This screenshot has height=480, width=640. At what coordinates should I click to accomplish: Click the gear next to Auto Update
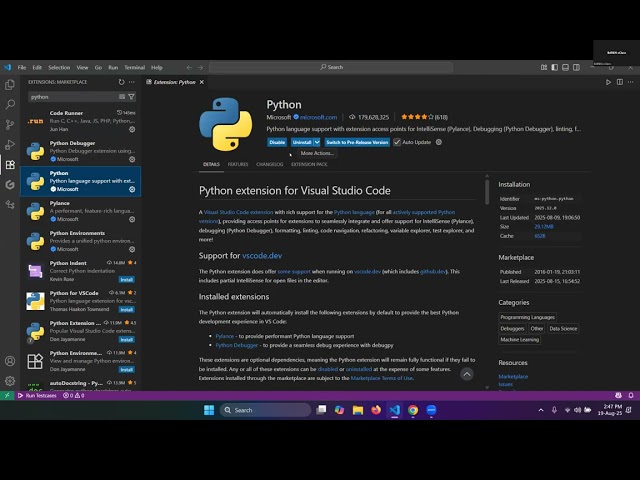tap(439, 142)
